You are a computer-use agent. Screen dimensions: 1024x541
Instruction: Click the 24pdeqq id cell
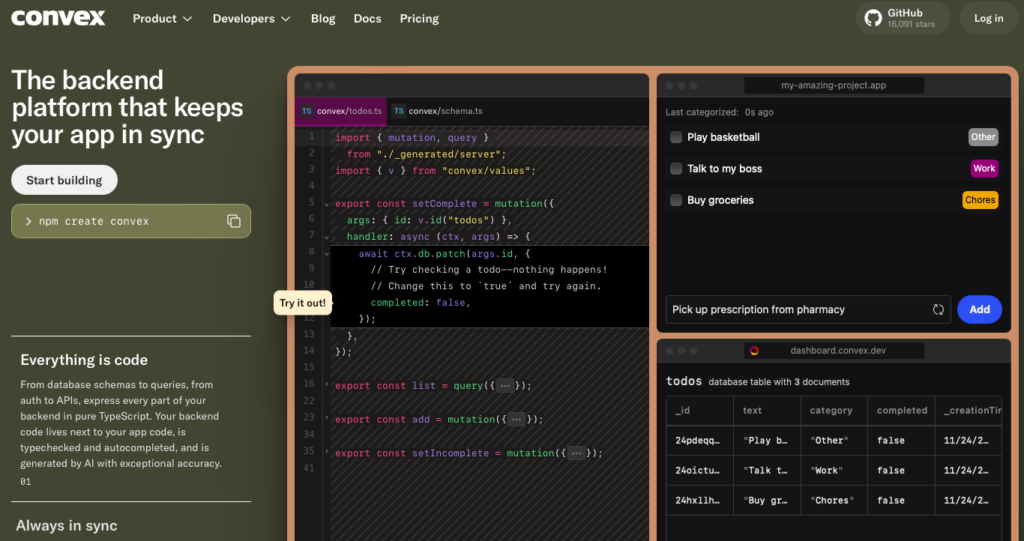(x=697, y=440)
